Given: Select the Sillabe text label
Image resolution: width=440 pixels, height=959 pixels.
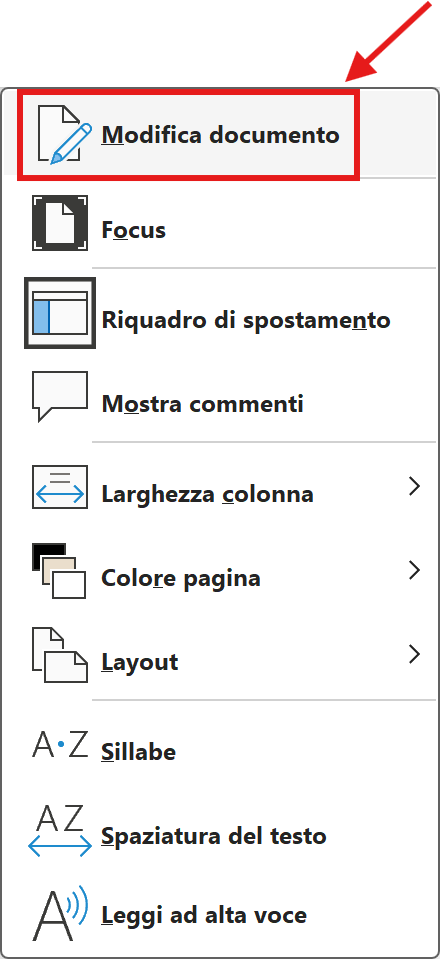Looking at the screenshot, I should [x=138, y=752].
